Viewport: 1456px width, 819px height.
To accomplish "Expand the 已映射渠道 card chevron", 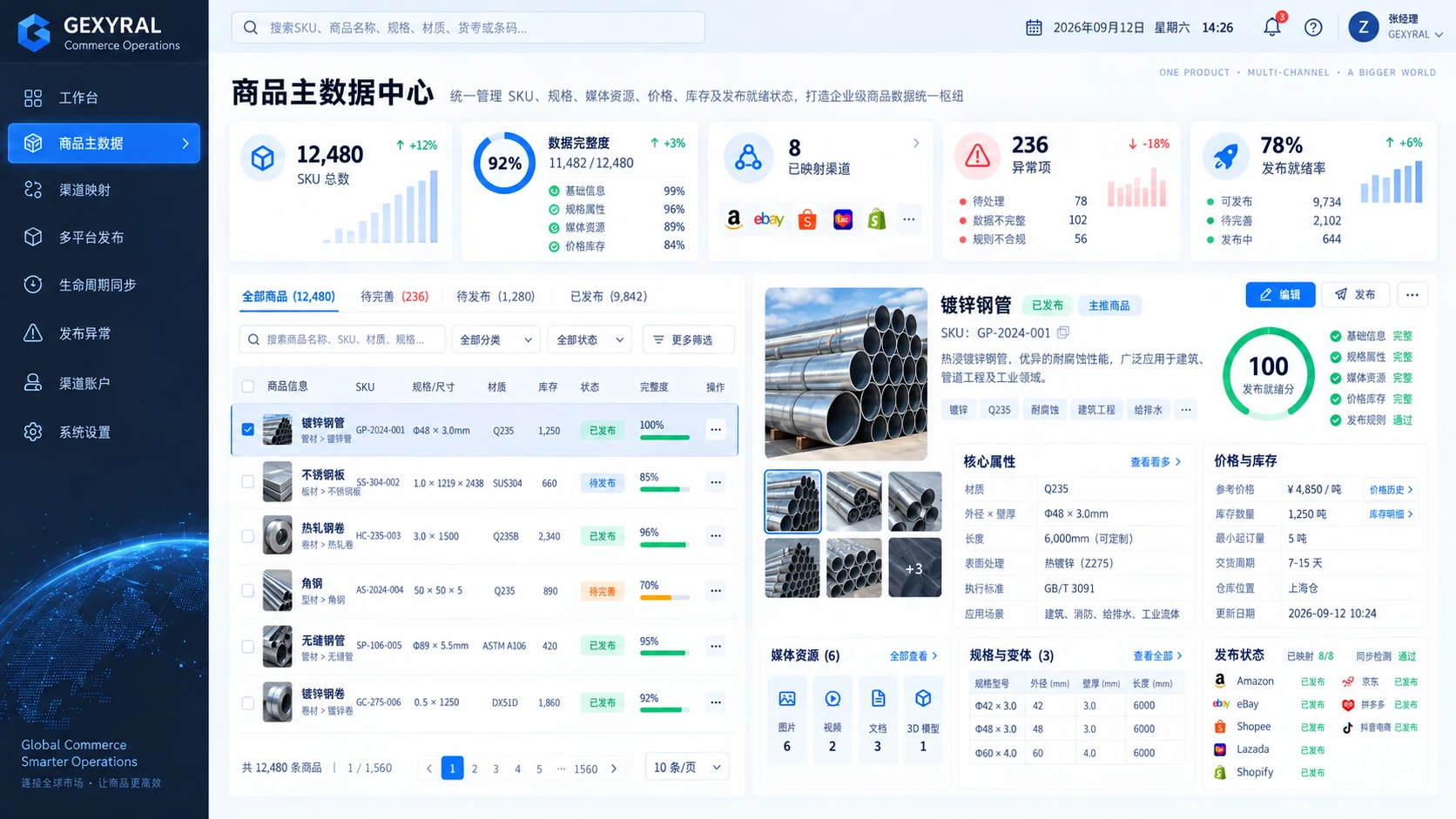I will coord(916,144).
